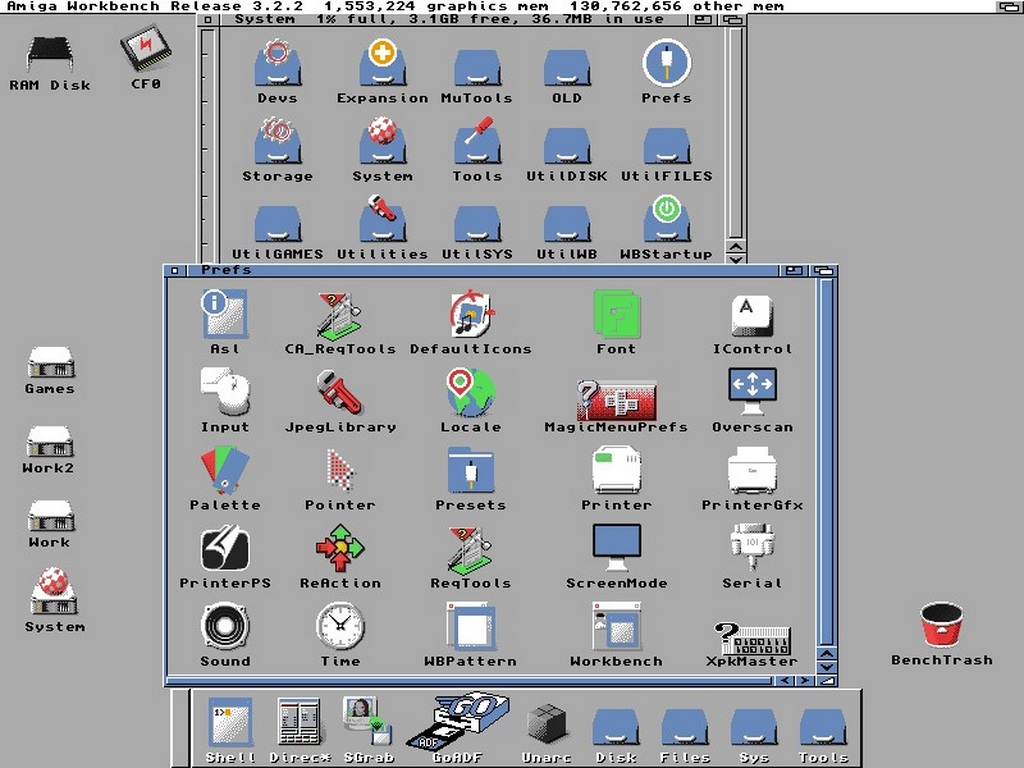
Task: Select the MuTools drawer
Action: [477, 68]
